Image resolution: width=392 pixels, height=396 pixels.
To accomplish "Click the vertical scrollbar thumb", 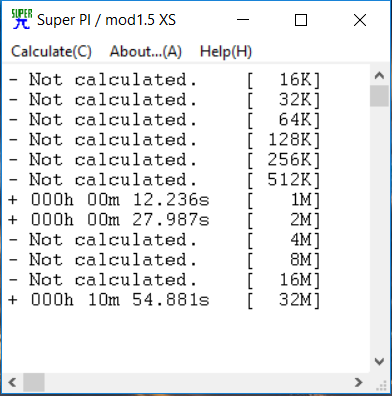I will pos(379,96).
